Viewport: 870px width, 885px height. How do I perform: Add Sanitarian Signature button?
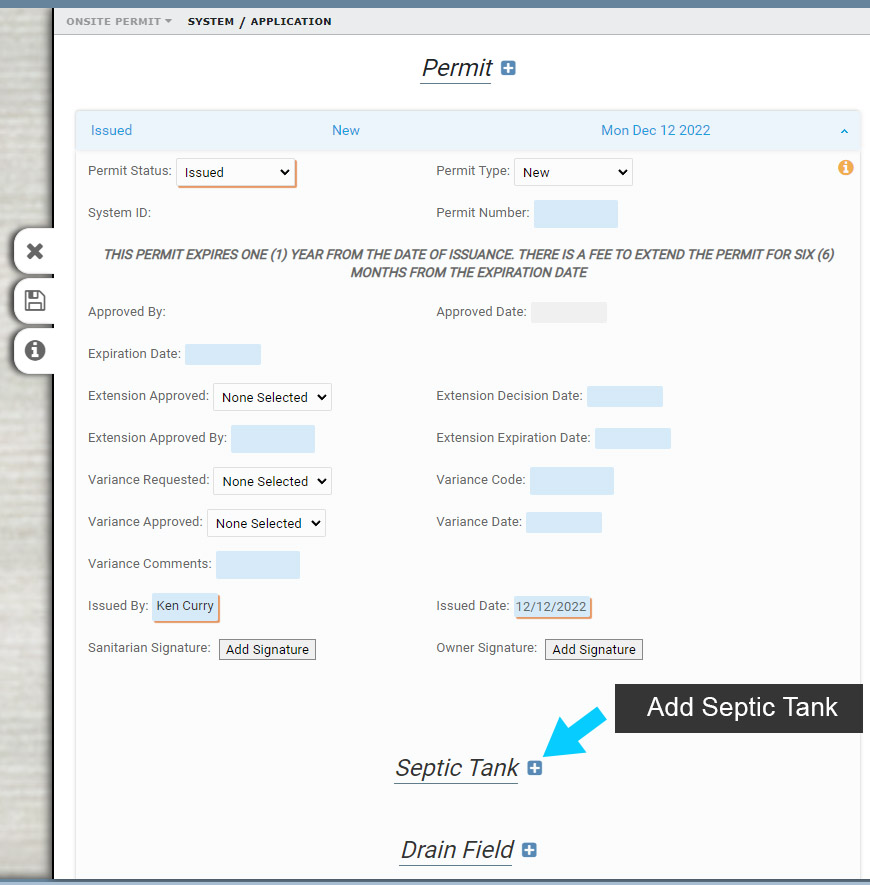coord(267,649)
